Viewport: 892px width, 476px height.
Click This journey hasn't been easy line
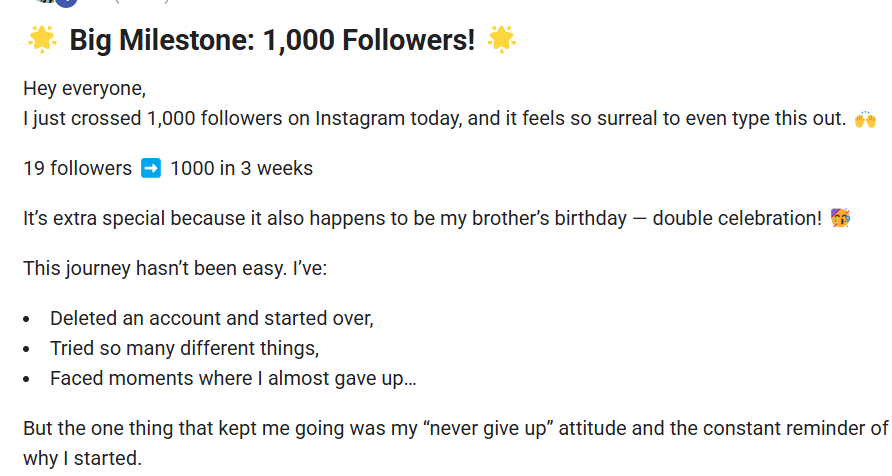[155, 268]
